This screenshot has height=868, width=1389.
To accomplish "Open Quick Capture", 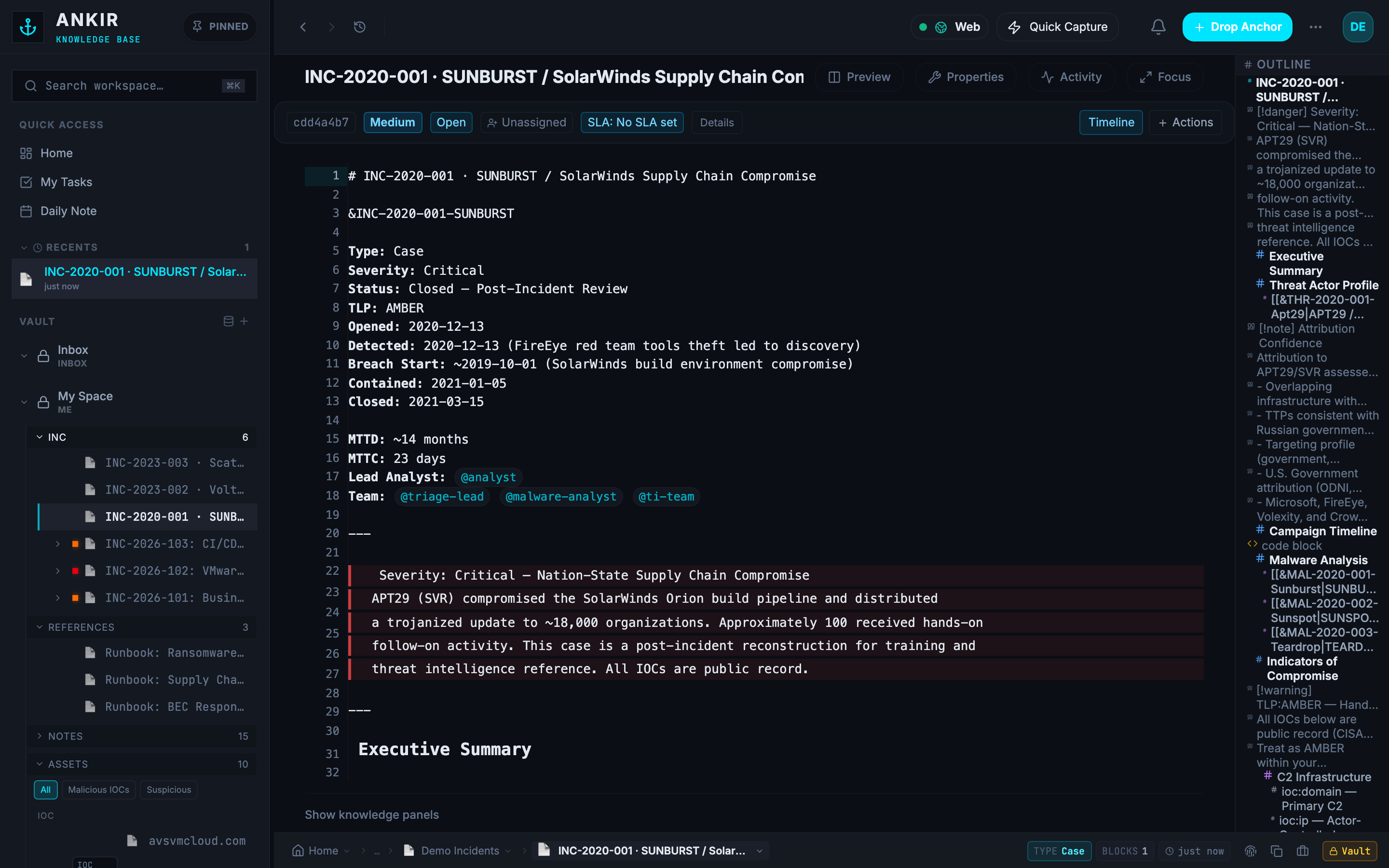I will coord(1057,27).
